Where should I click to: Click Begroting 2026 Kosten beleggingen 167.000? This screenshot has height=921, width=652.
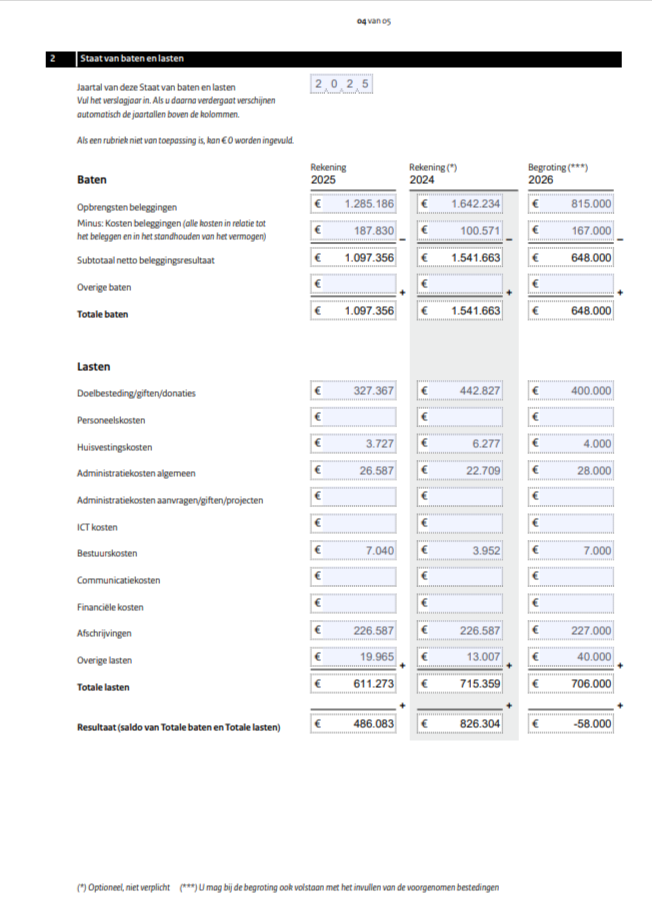570,230
